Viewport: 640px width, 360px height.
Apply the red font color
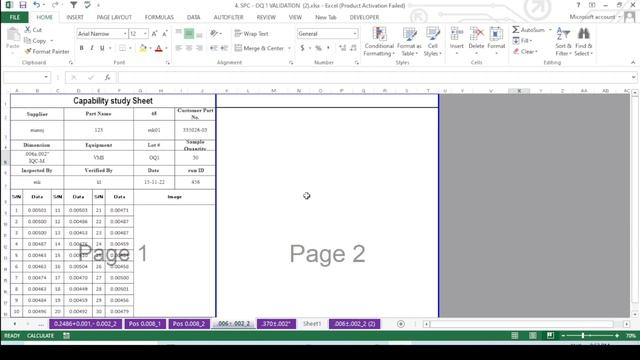(x=159, y=48)
